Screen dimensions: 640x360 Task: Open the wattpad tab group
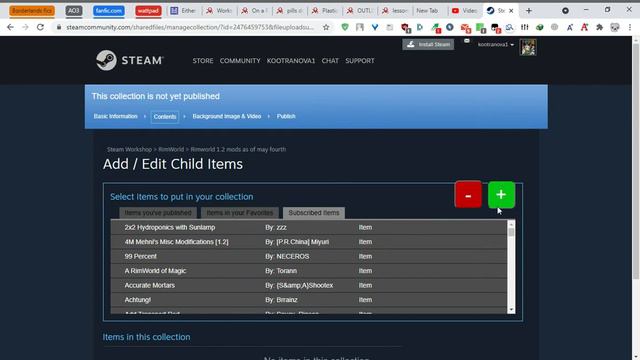coord(148,11)
